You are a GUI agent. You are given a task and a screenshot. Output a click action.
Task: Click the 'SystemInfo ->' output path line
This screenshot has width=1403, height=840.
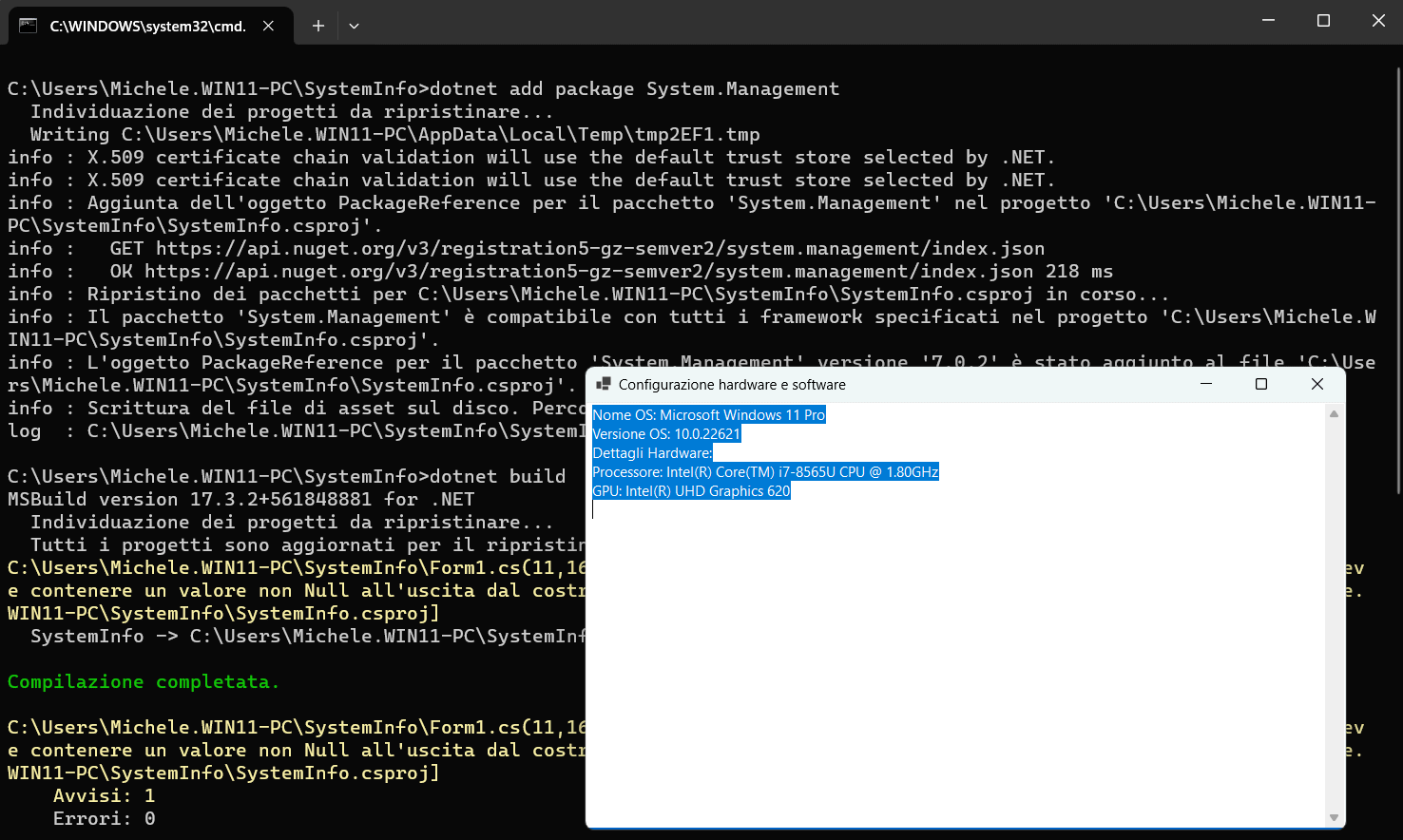(x=308, y=637)
